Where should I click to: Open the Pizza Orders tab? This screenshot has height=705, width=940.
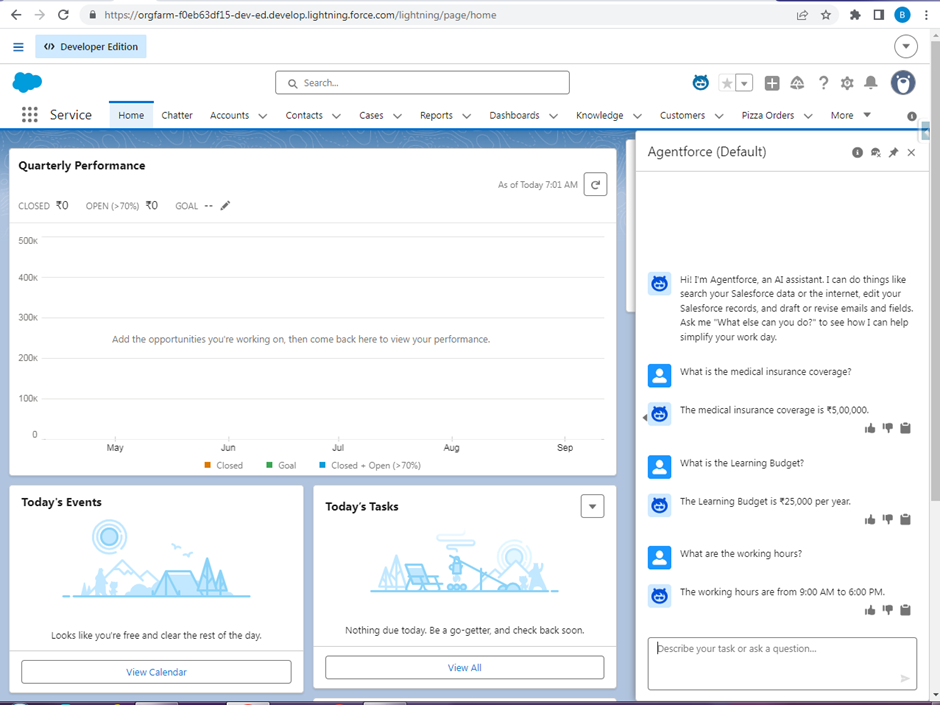(767, 115)
